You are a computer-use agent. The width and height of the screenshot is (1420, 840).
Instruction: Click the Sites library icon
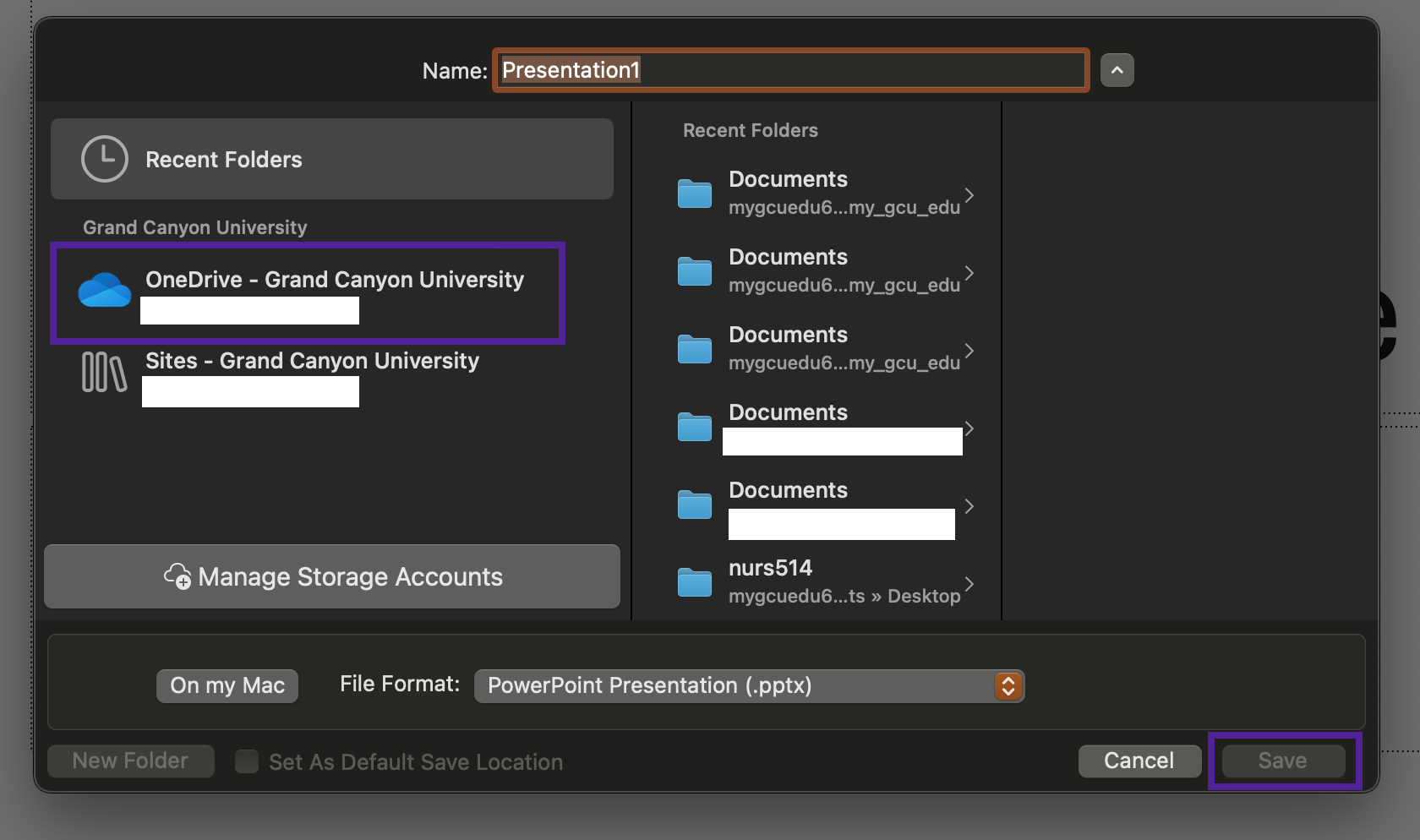point(104,372)
